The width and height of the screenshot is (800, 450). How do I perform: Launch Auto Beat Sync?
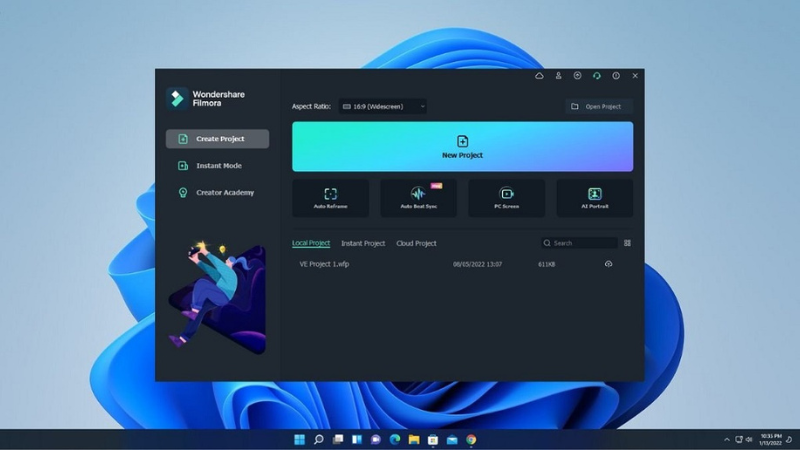[418, 198]
